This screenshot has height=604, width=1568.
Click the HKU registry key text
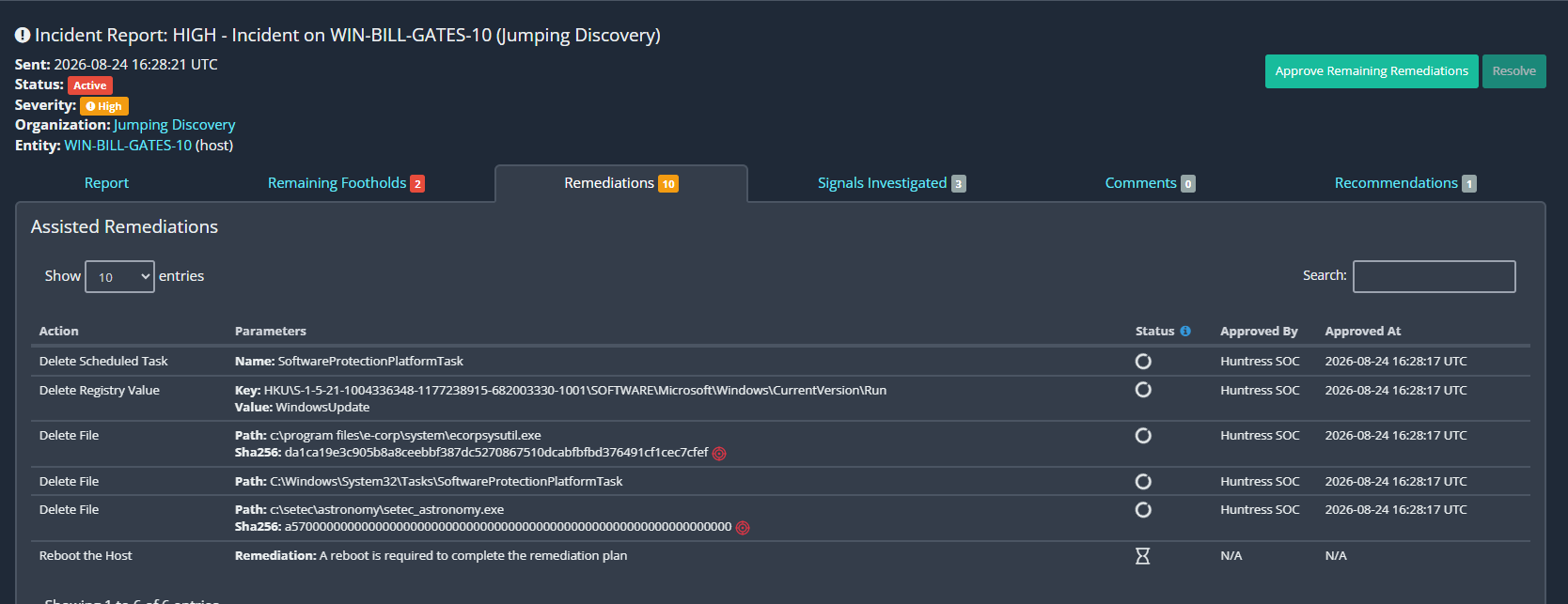coord(575,390)
